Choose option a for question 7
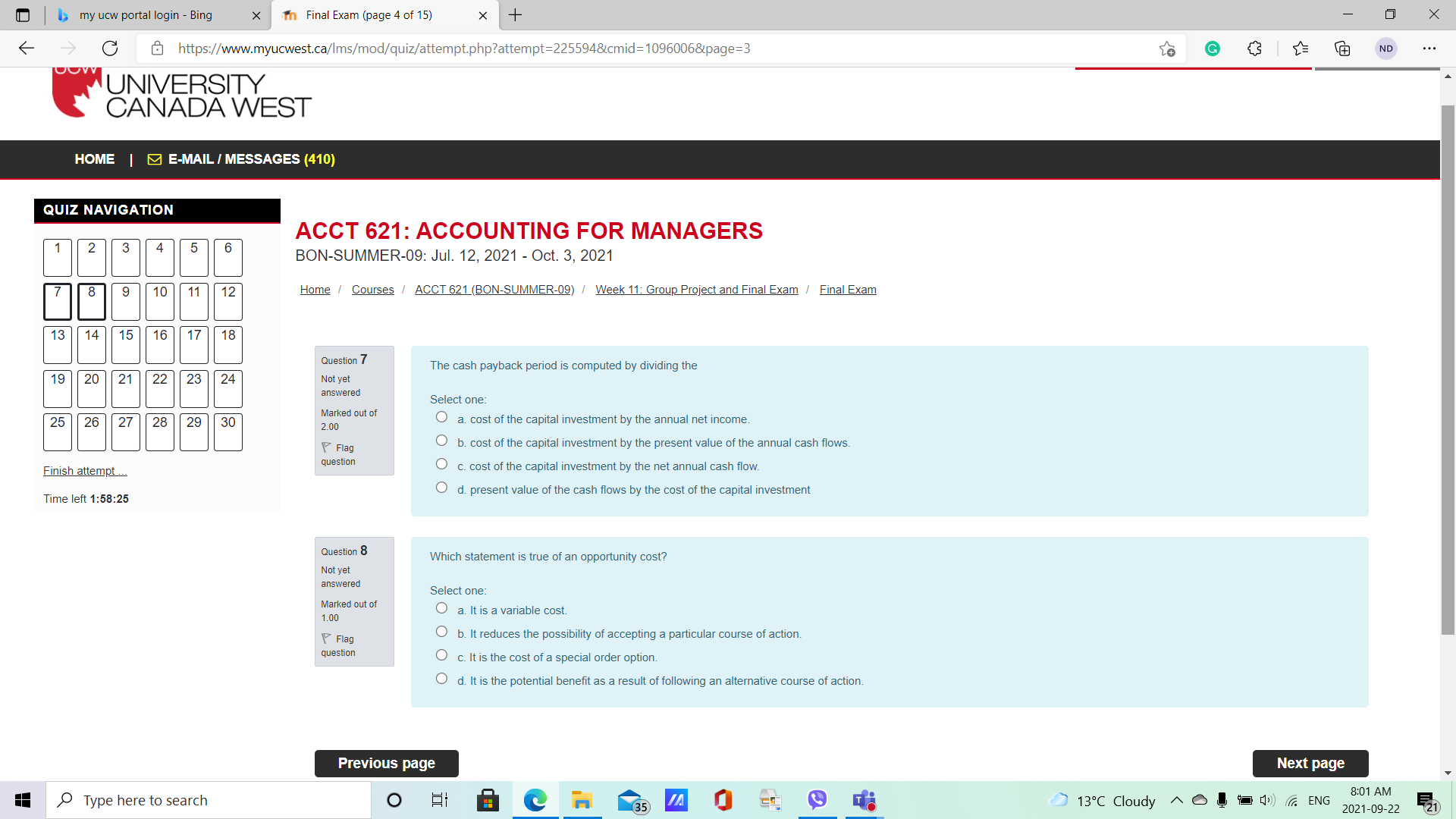This screenshot has width=1456, height=819. coord(441,417)
